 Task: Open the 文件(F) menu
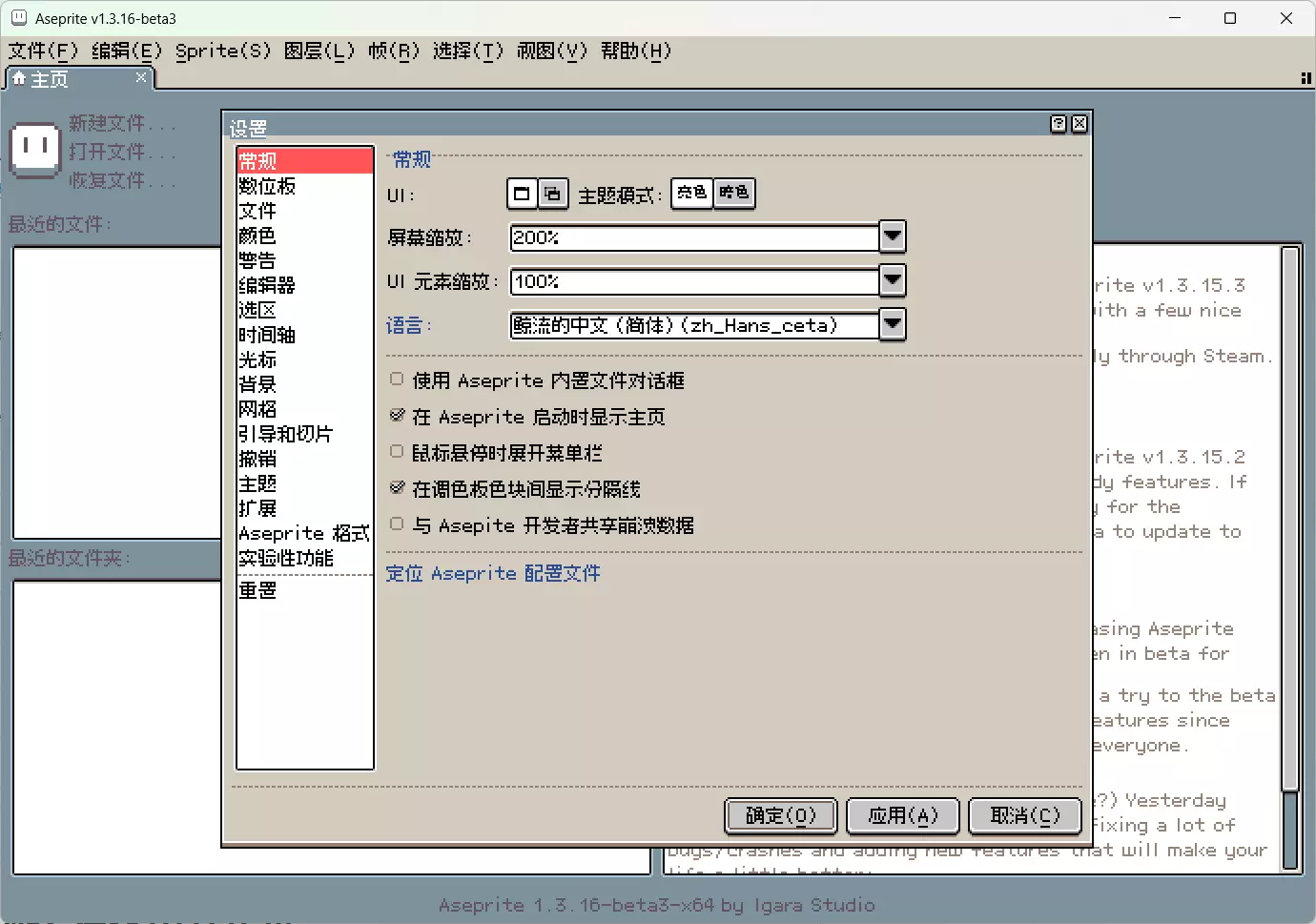(x=44, y=51)
